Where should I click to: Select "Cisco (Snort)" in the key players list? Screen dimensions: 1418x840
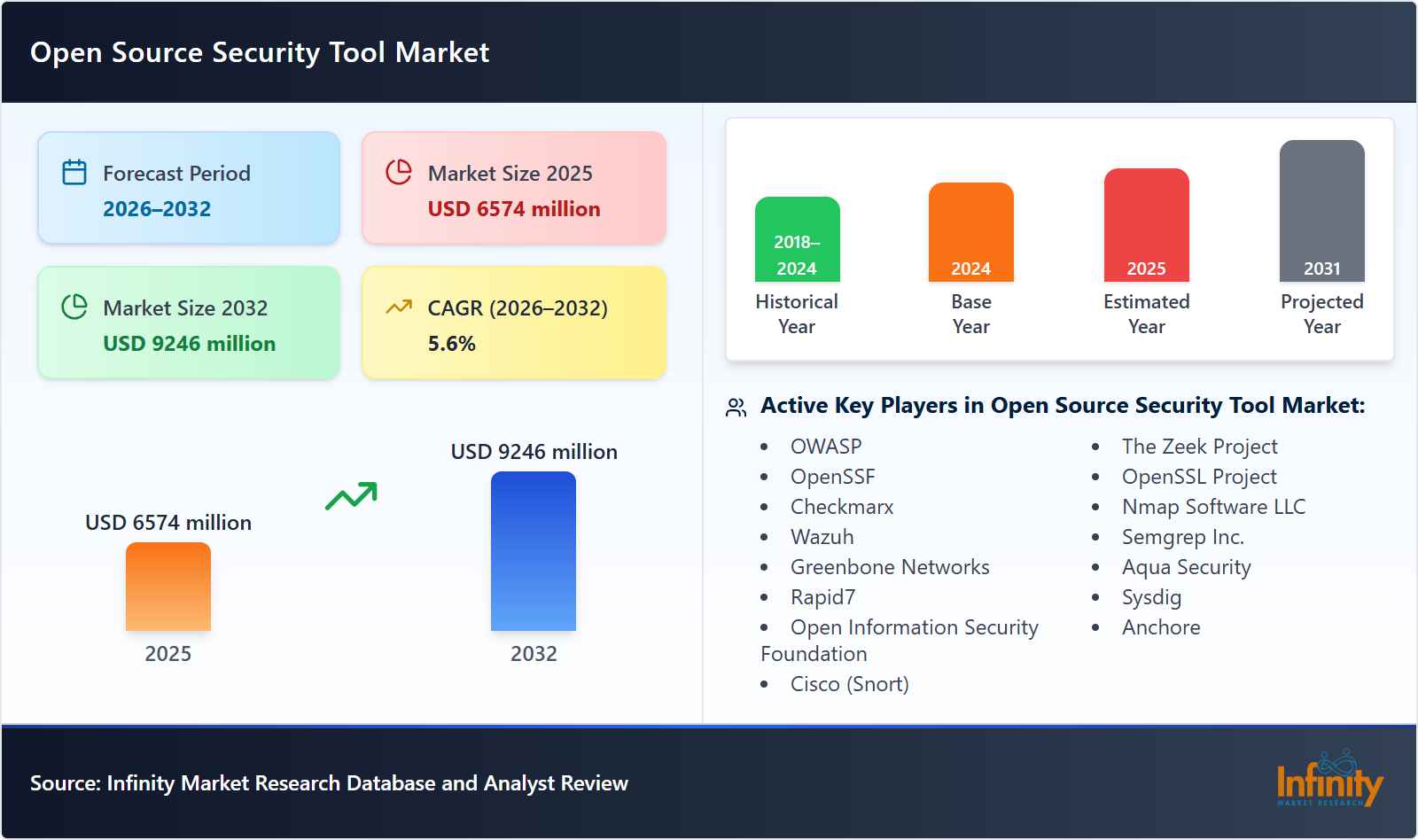[x=850, y=684]
